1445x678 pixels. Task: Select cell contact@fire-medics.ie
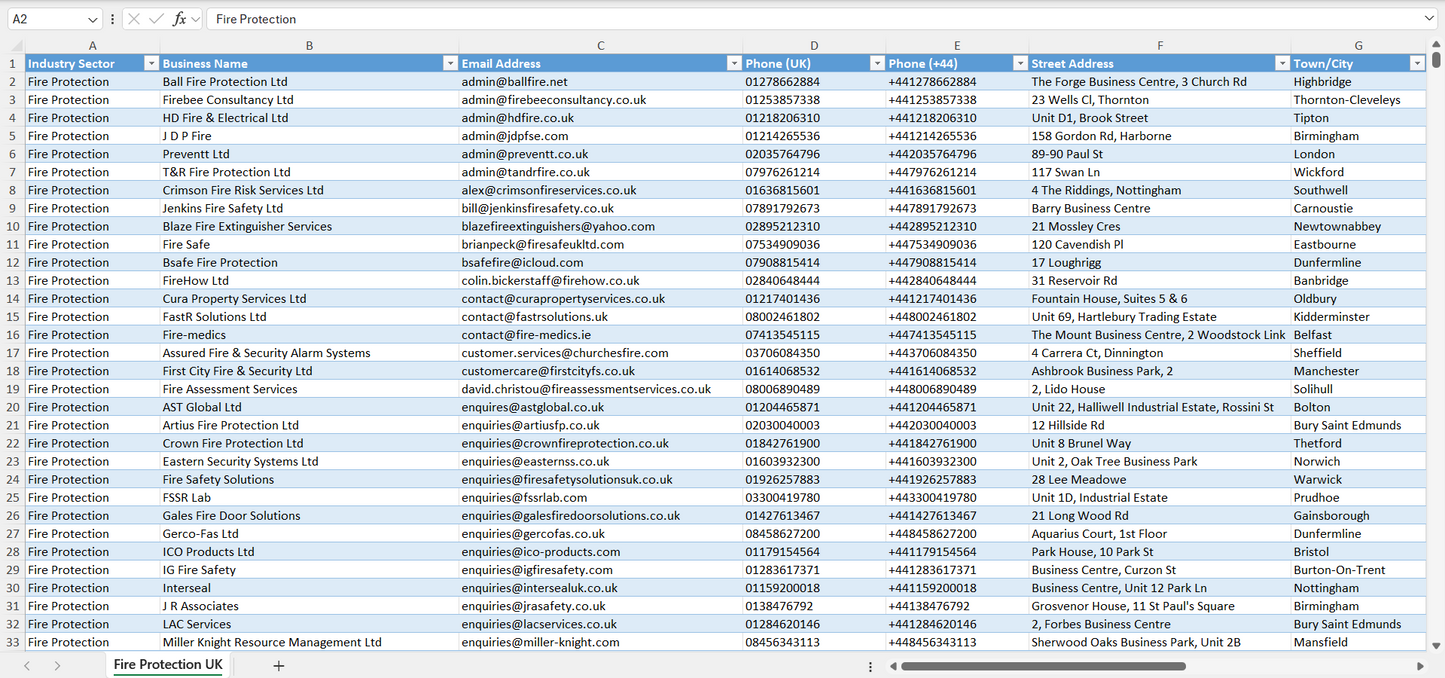coord(601,335)
